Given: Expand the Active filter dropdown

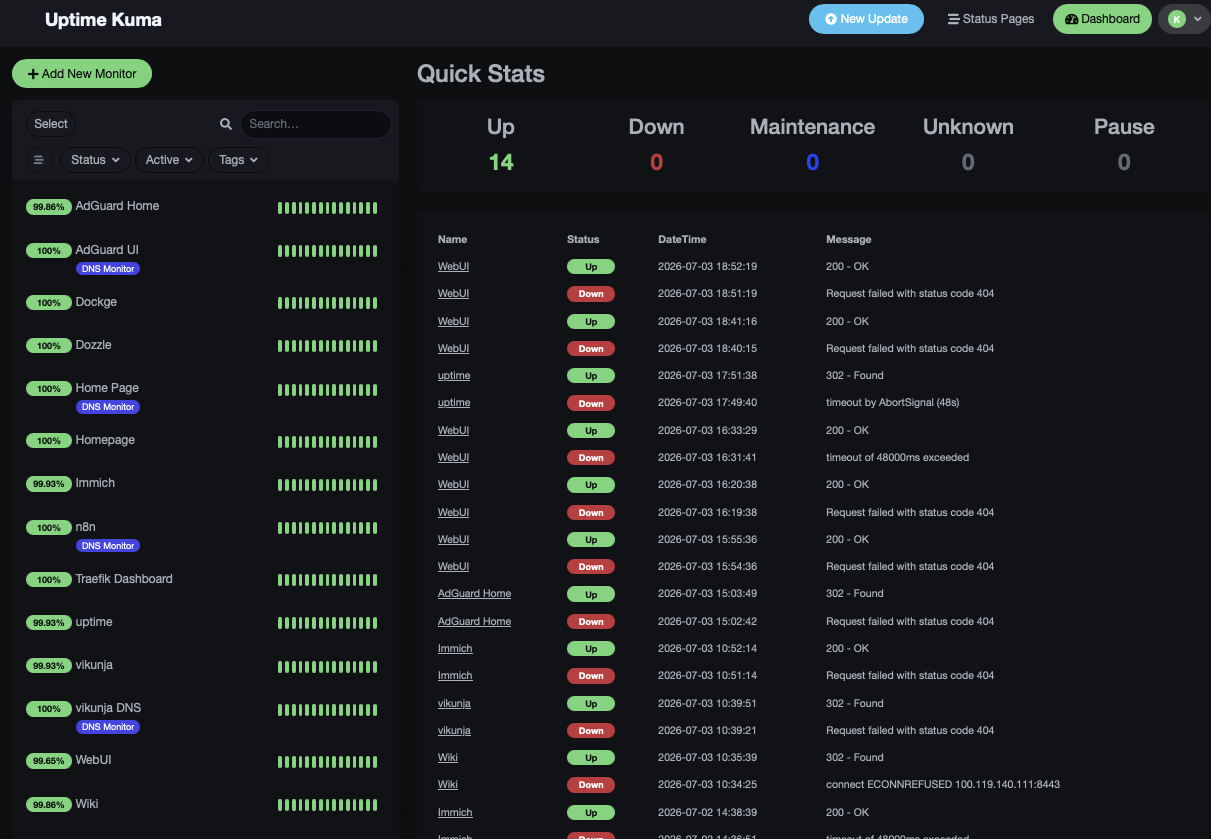Looking at the screenshot, I should point(169,160).
